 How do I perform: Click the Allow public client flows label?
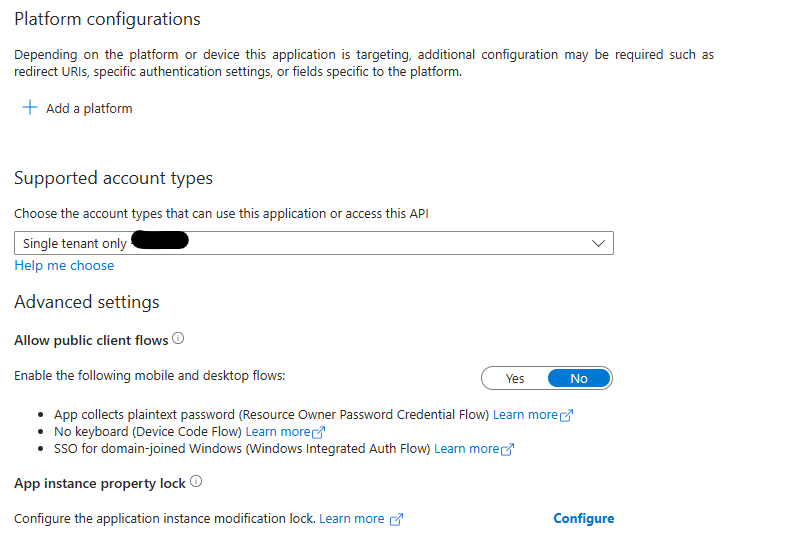[91, 340]
